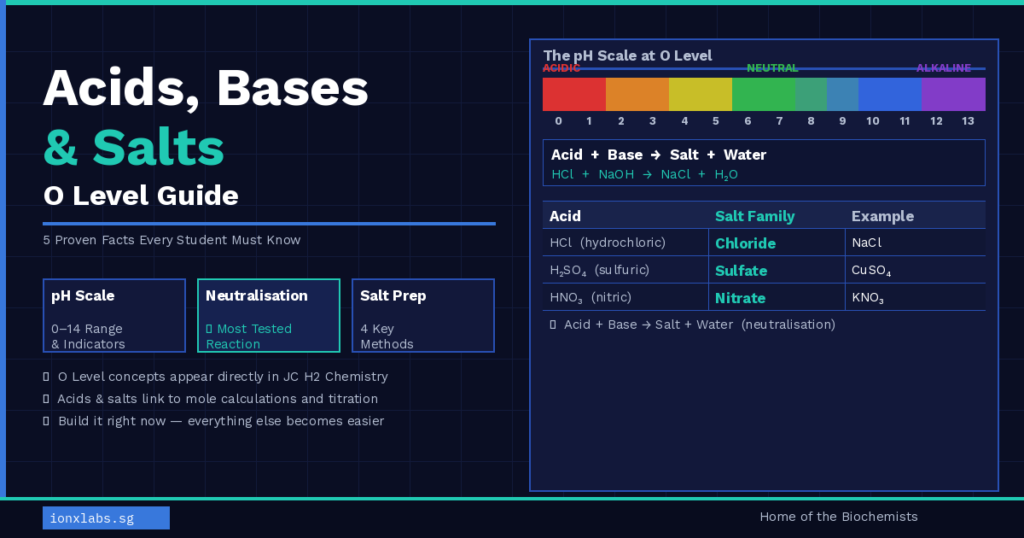Click the pH Scale card

114,315
